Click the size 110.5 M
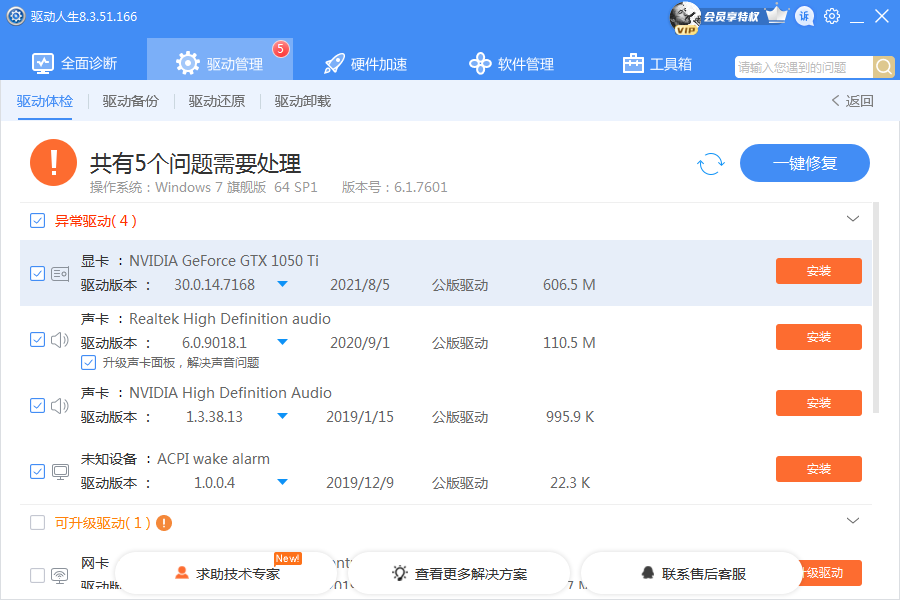The image size is (900, 600). [569, 343]
